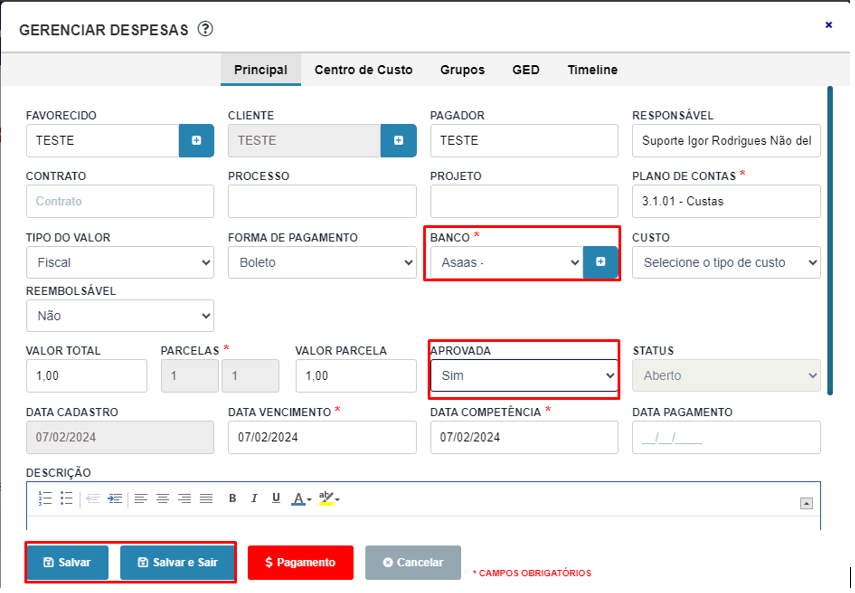Set the Data Vencimento date field
The image size is (855, 593).
point(322,437)
